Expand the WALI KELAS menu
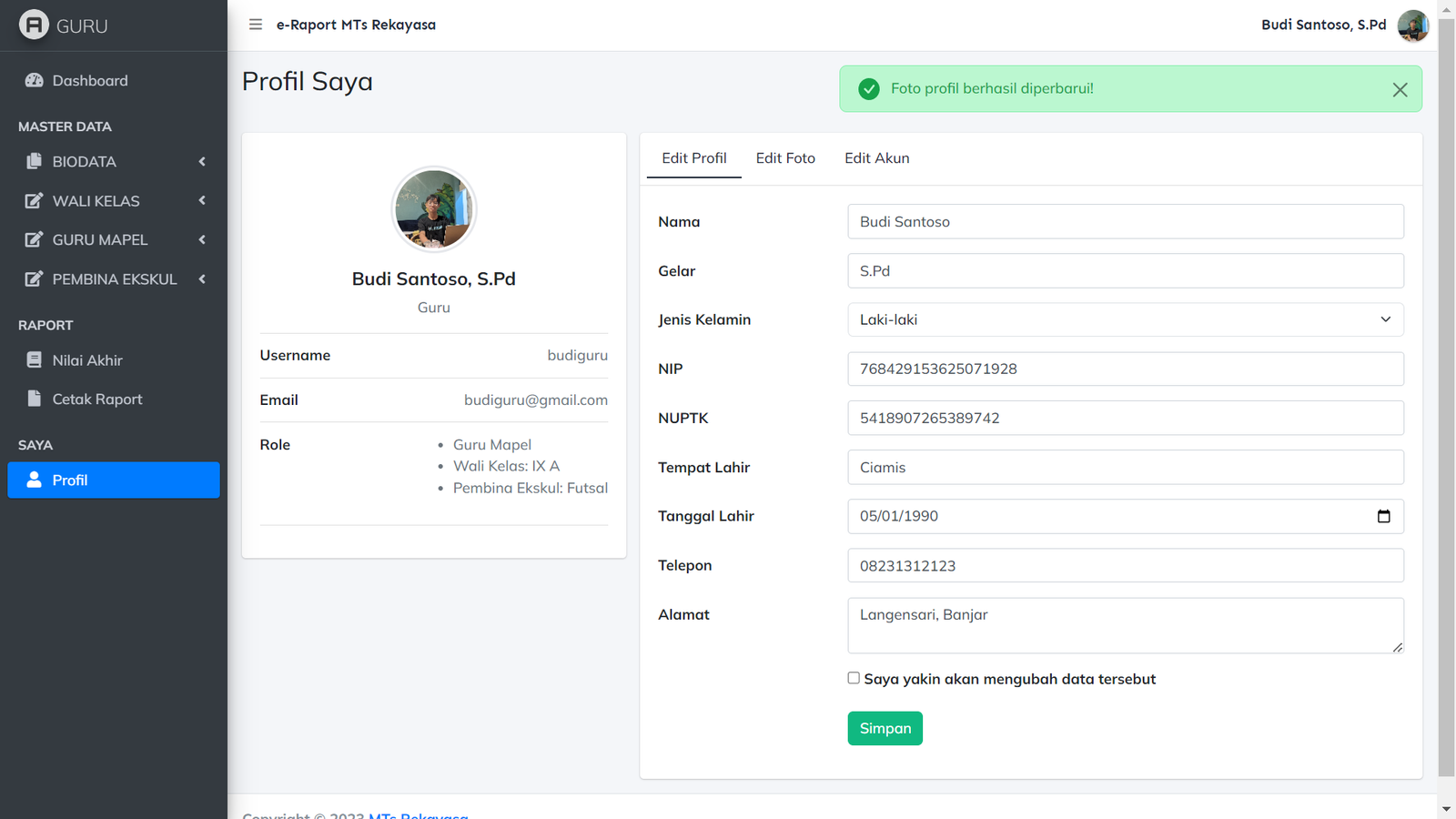The width and height of the screenshot is (1456, 819). pos(113,201)
